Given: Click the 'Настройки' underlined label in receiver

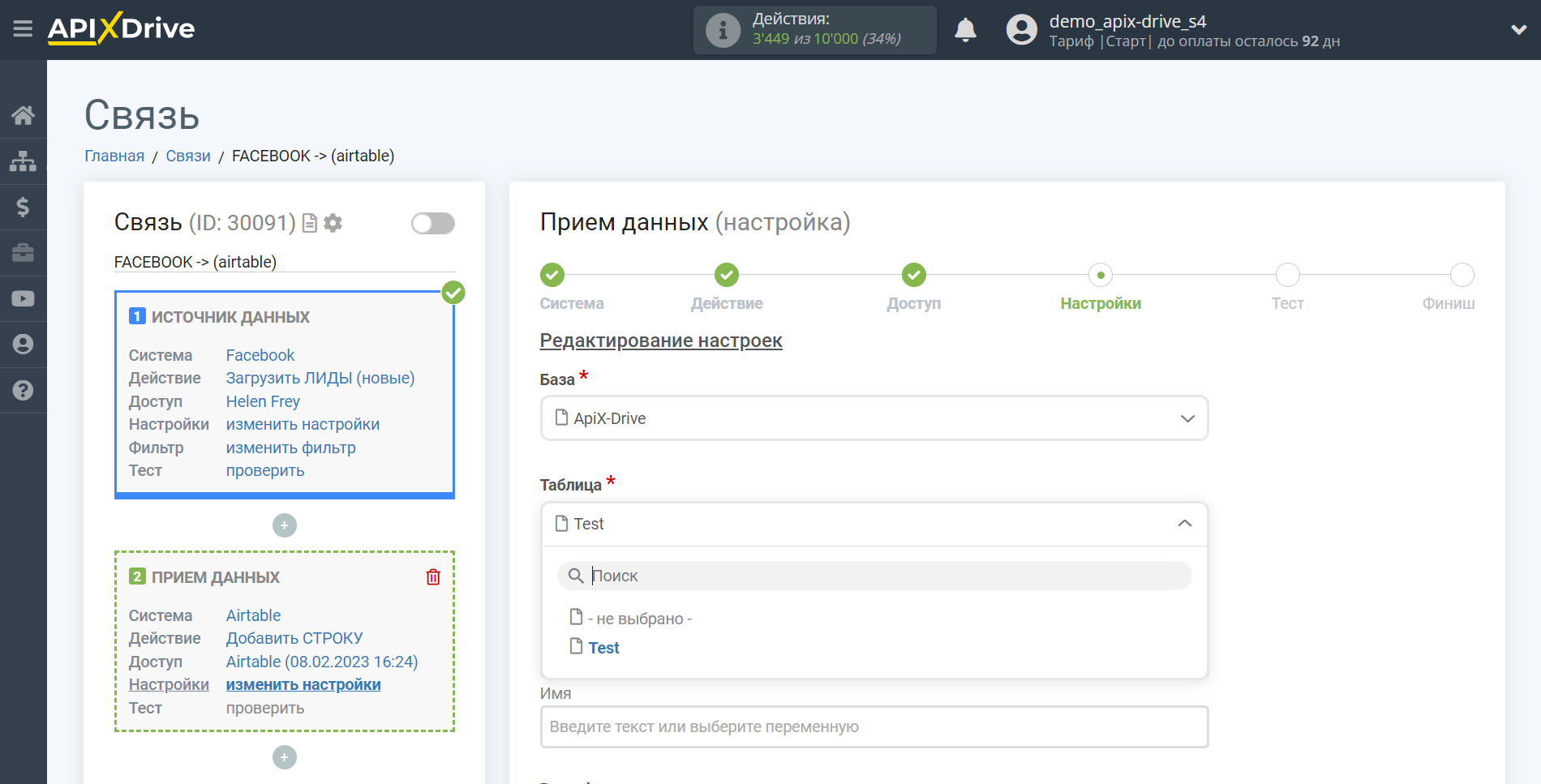Looking at the screenshot, I should click(x=169, y=684).
